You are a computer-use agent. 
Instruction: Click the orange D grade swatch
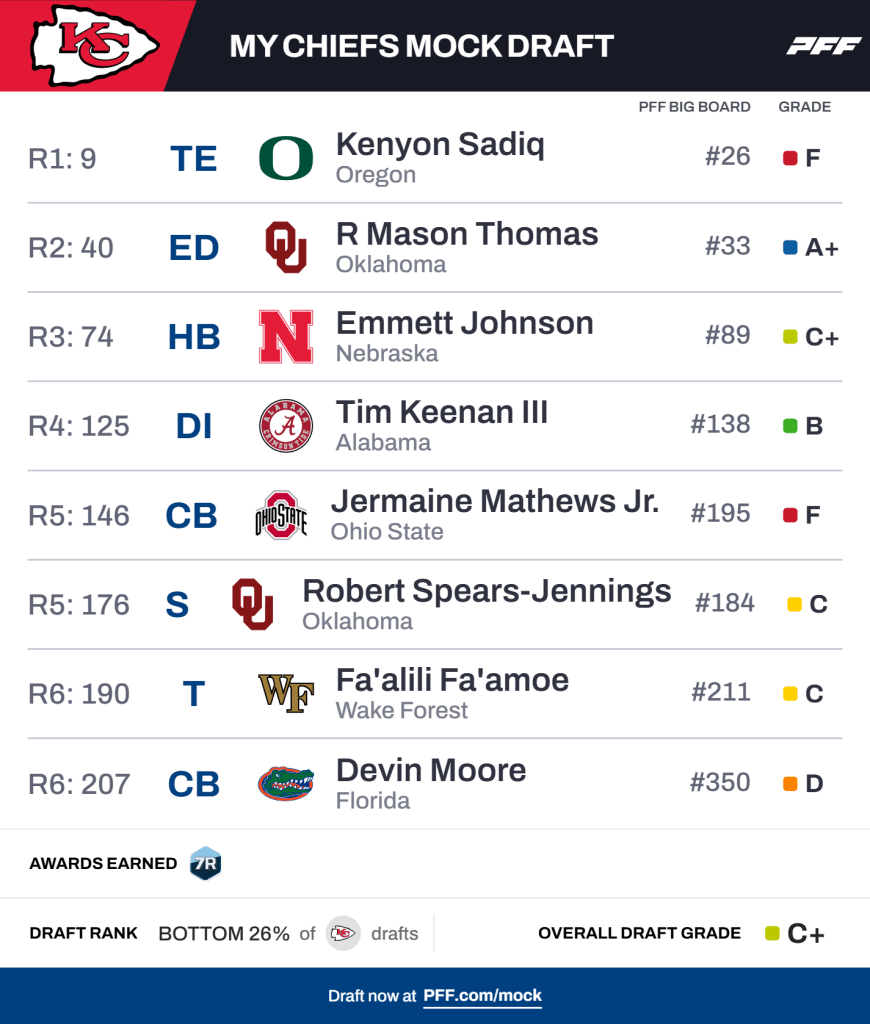790,784
